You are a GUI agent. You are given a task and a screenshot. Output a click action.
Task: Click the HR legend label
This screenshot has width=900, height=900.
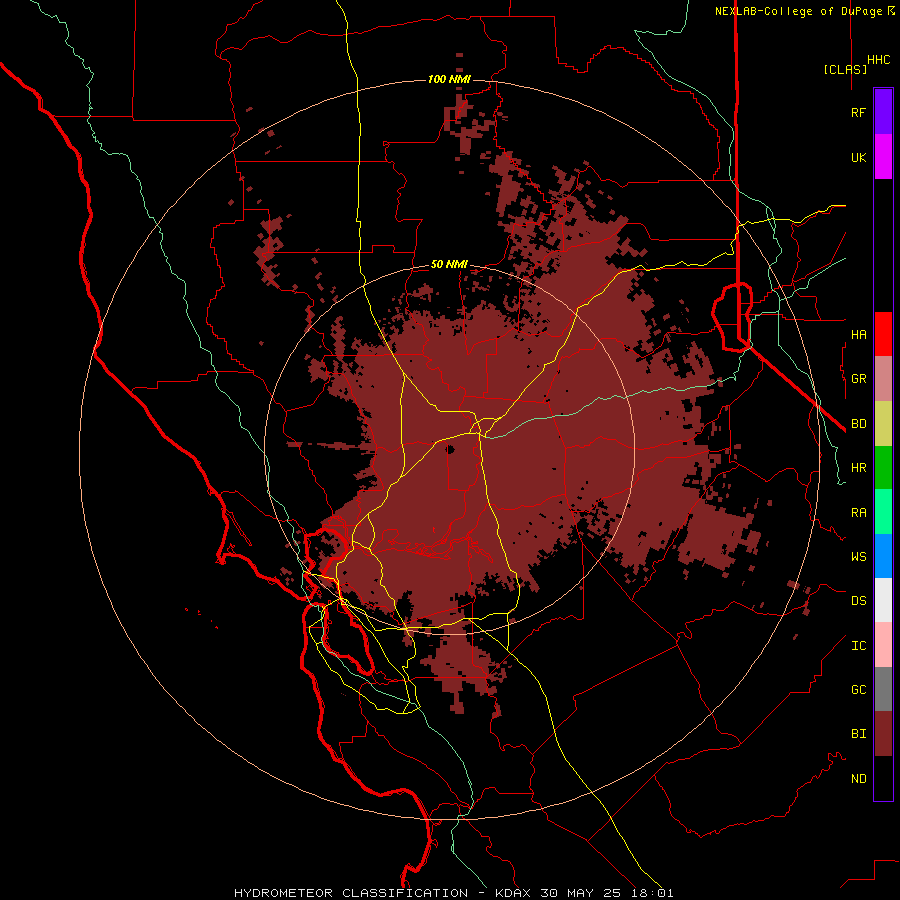point(858,468)
